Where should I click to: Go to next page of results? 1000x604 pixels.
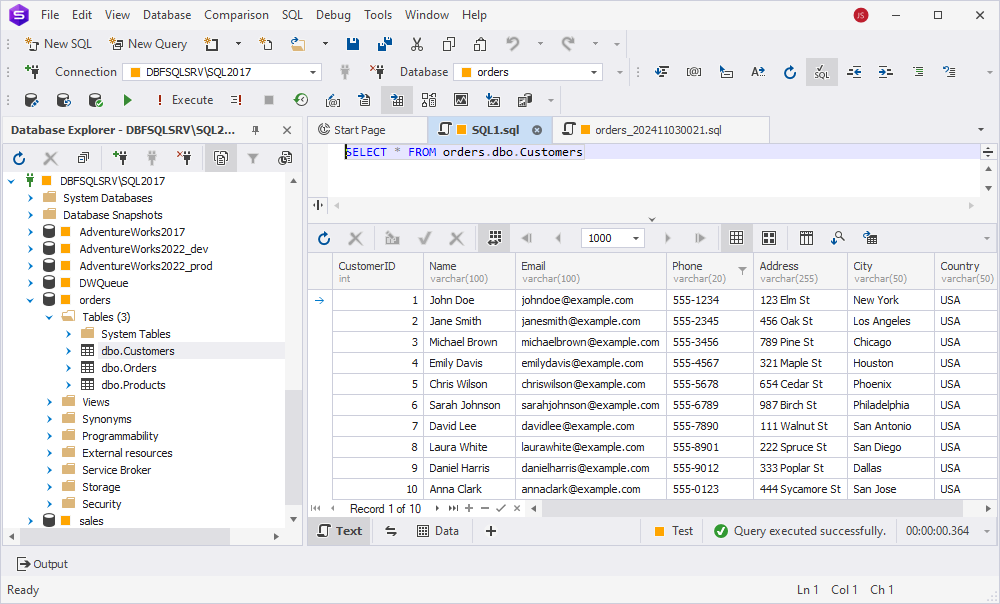(667, 239)
